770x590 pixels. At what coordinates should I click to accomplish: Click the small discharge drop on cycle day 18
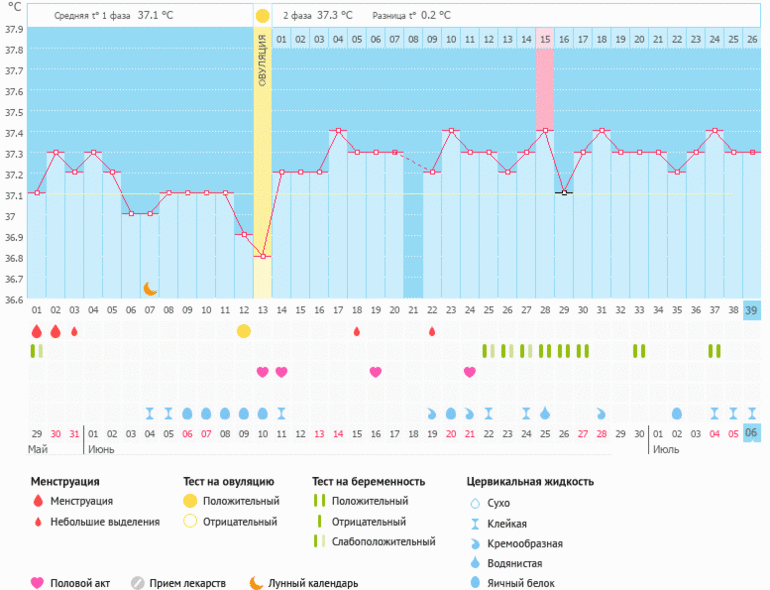(x=356, y=331)
